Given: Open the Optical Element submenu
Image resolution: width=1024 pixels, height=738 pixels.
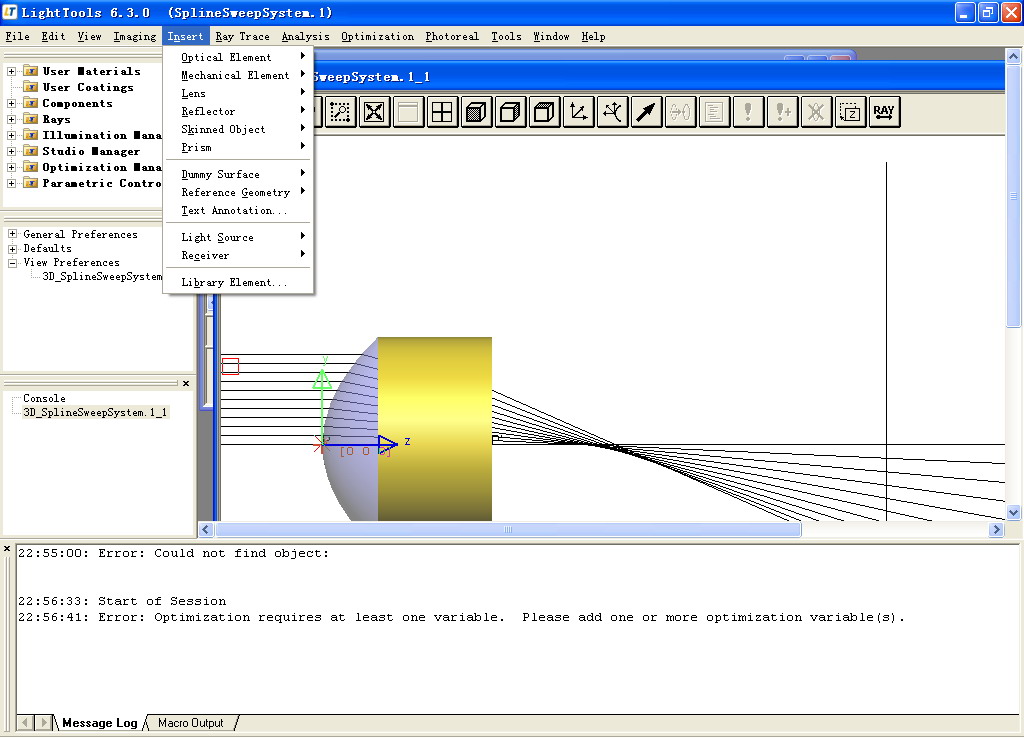Looking at the screenshot, I should coord(238,57).
